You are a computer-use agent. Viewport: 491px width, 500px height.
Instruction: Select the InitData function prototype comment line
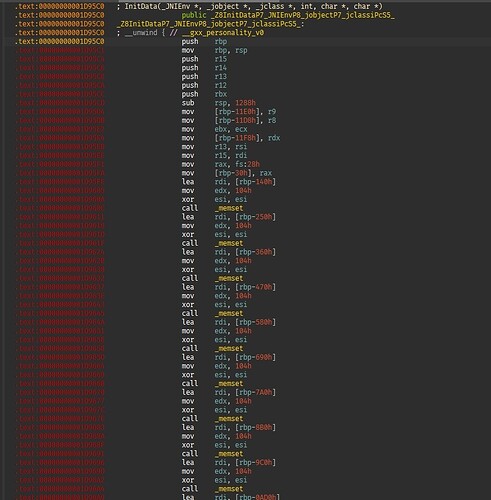point(250,6)
